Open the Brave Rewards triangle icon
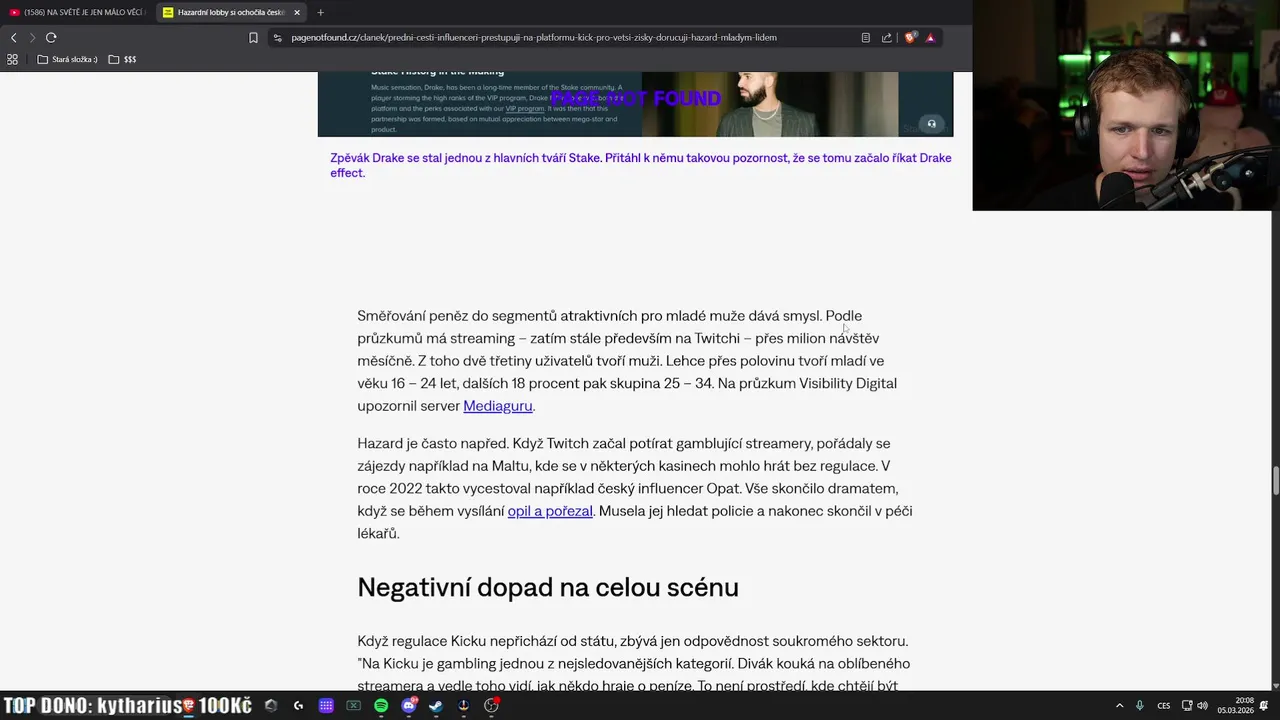Image resolution: width=1280 pixels, height=720 pixels. pos(930,38)
